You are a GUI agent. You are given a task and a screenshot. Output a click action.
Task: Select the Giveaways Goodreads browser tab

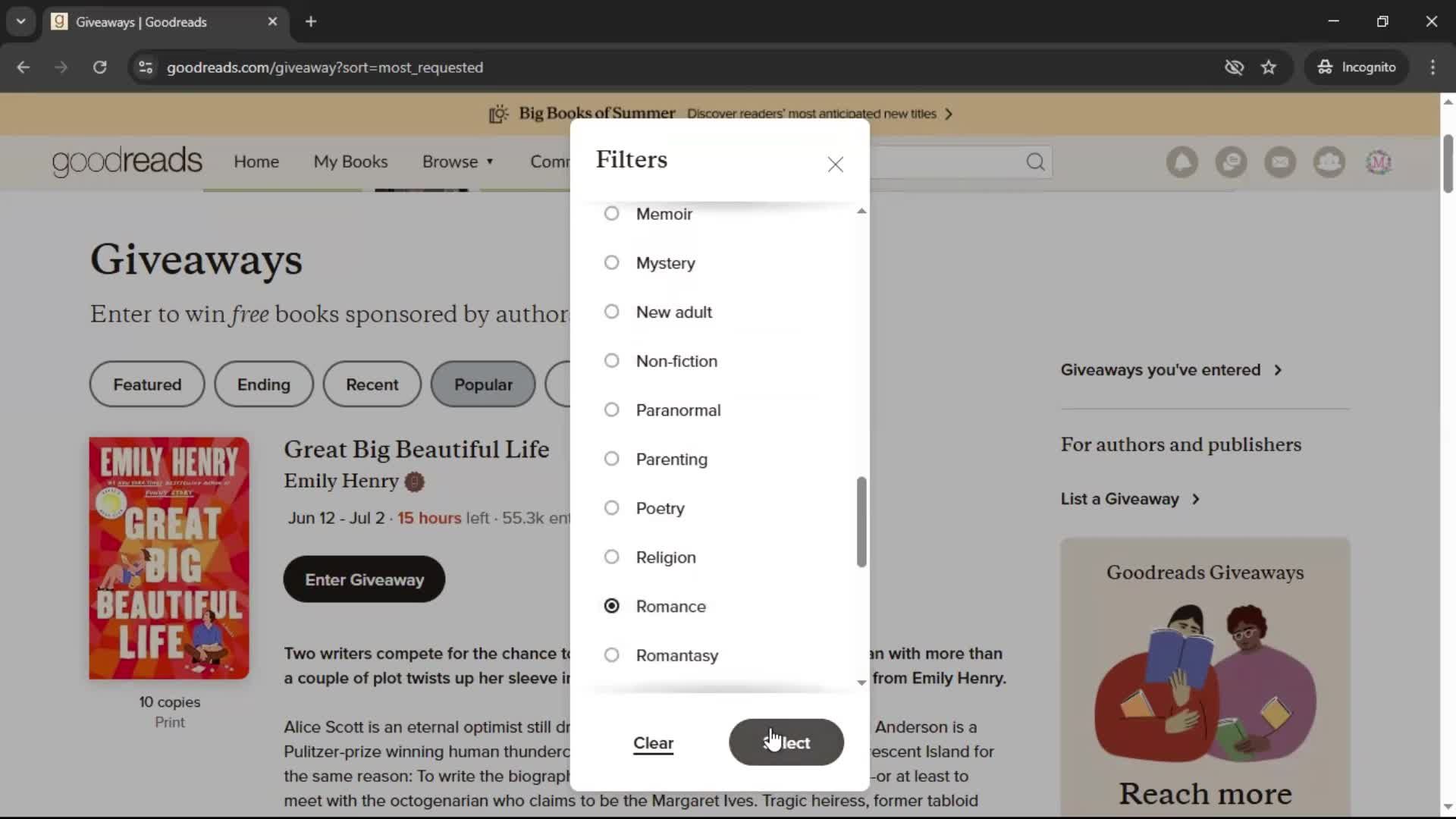click(x=165, y=22)
